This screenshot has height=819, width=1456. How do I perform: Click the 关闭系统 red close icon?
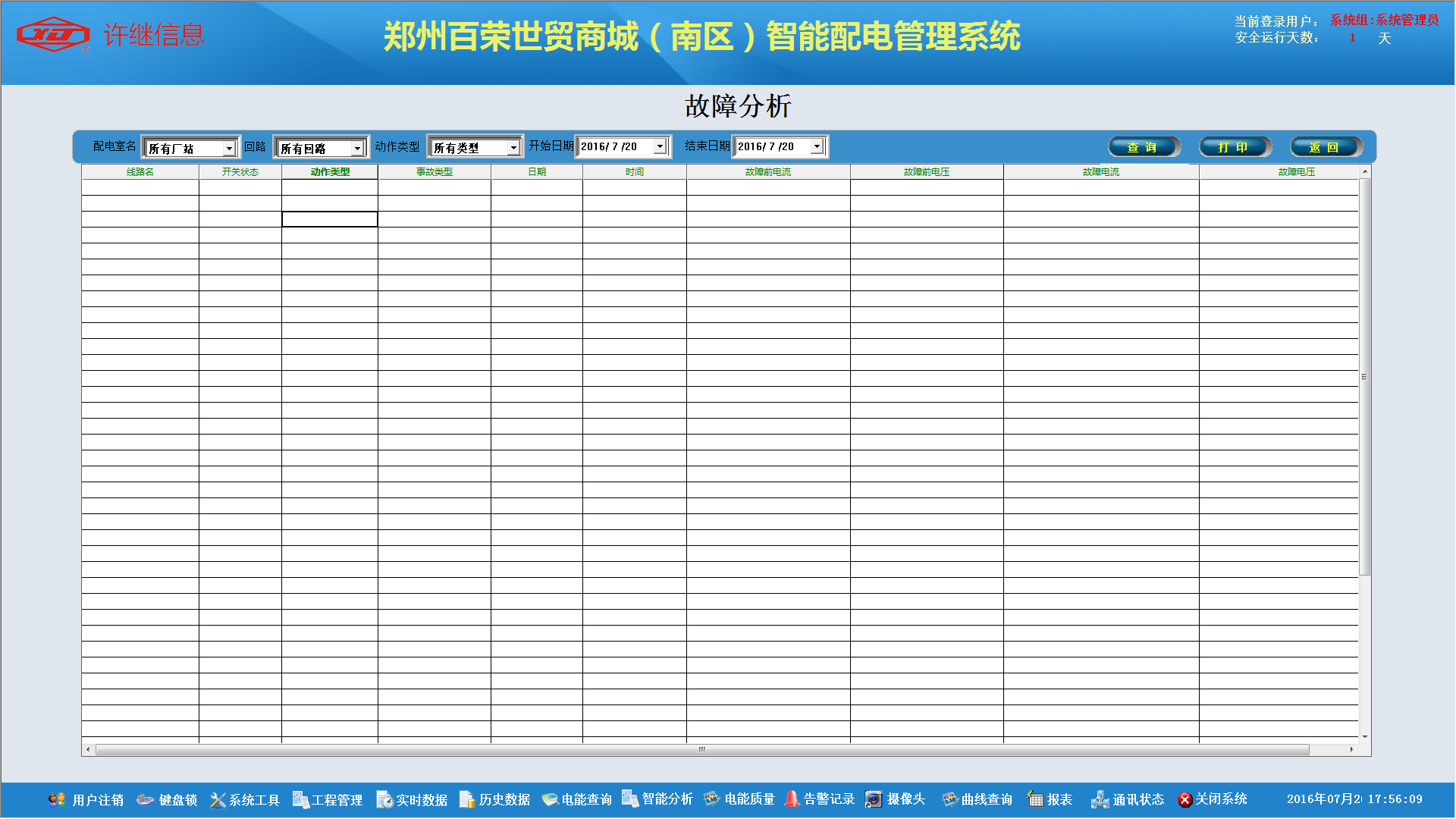tap(1185, 799)
